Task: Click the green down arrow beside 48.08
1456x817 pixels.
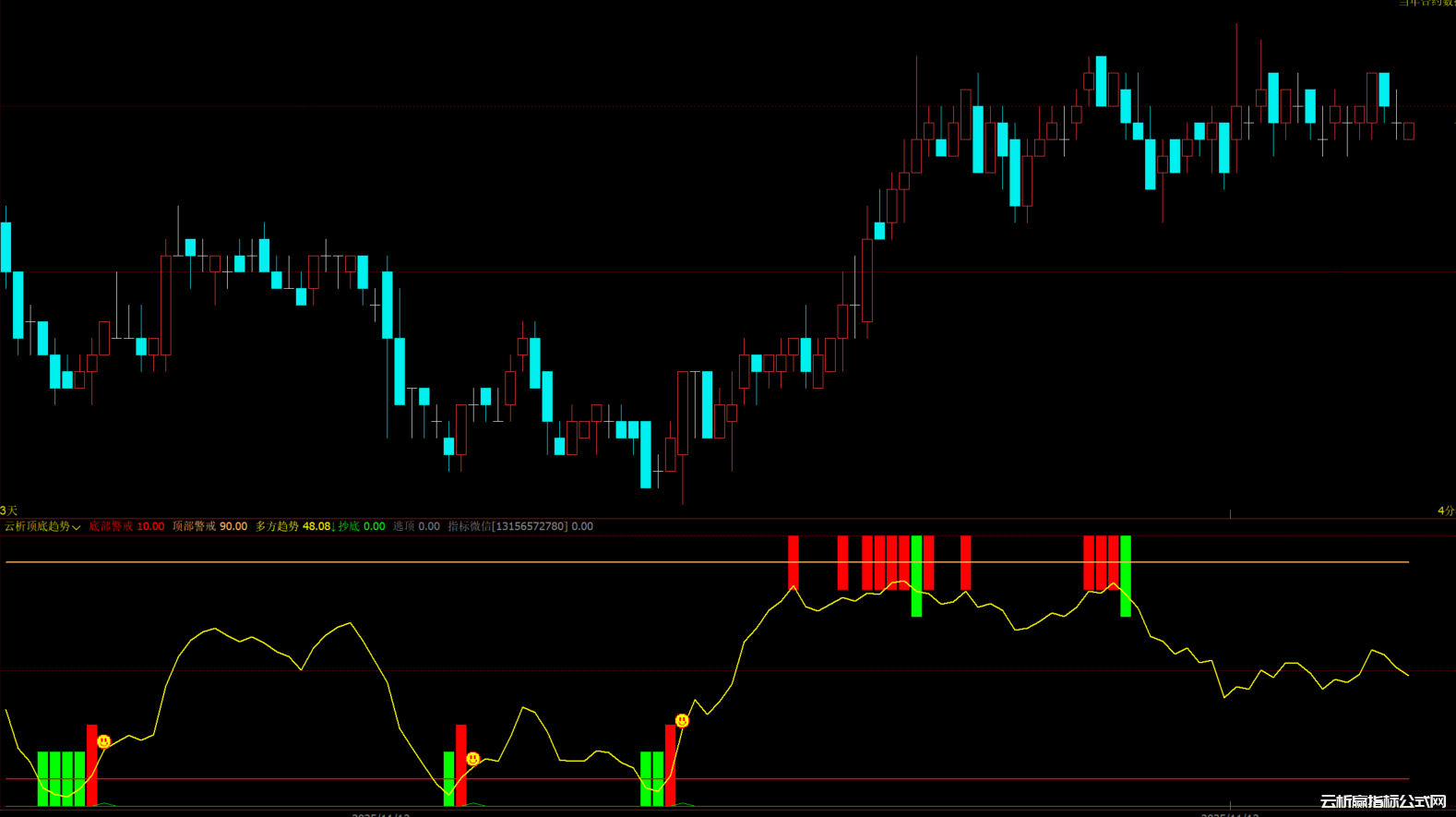Action: (x=334, y=526)
